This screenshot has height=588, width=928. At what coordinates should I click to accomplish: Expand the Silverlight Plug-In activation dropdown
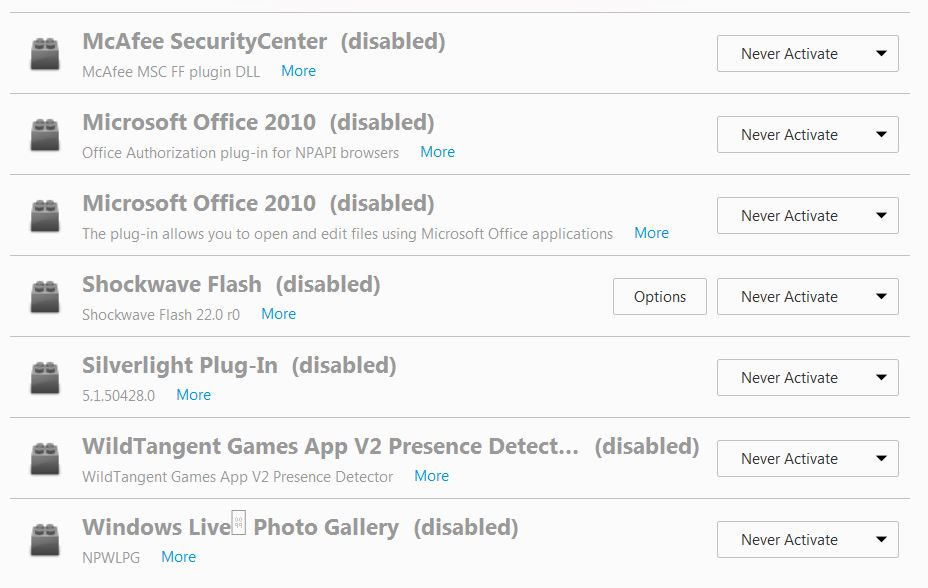[807, 378]
